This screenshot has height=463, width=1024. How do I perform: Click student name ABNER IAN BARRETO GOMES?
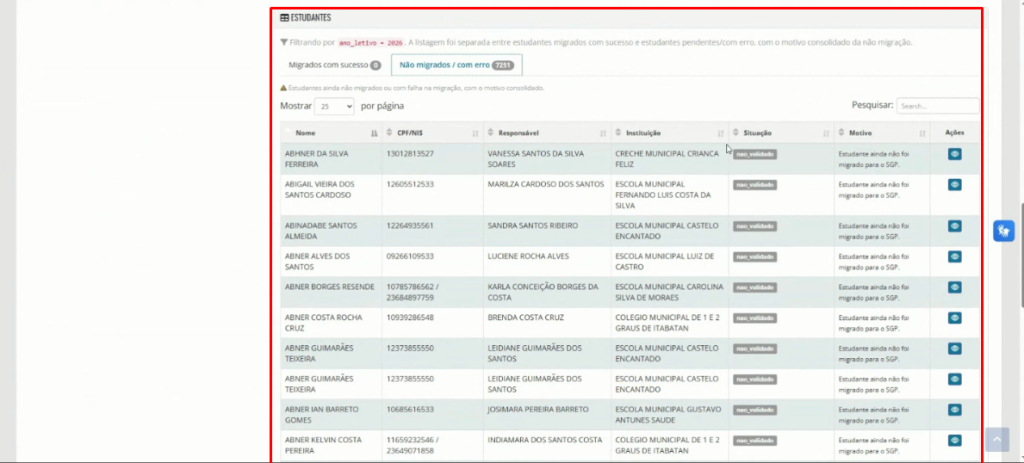click(x=322, y=415)
